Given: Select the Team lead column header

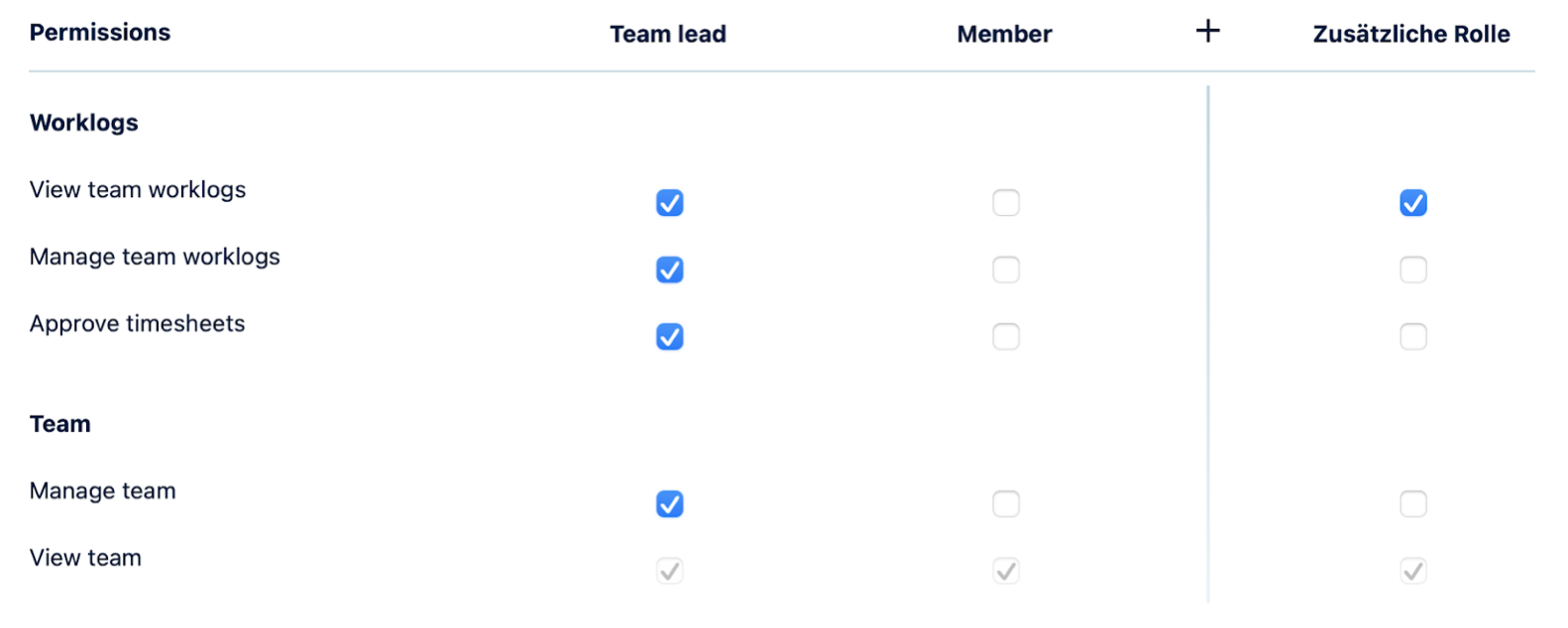Looking at the screenshot, I should click(668, 35).
